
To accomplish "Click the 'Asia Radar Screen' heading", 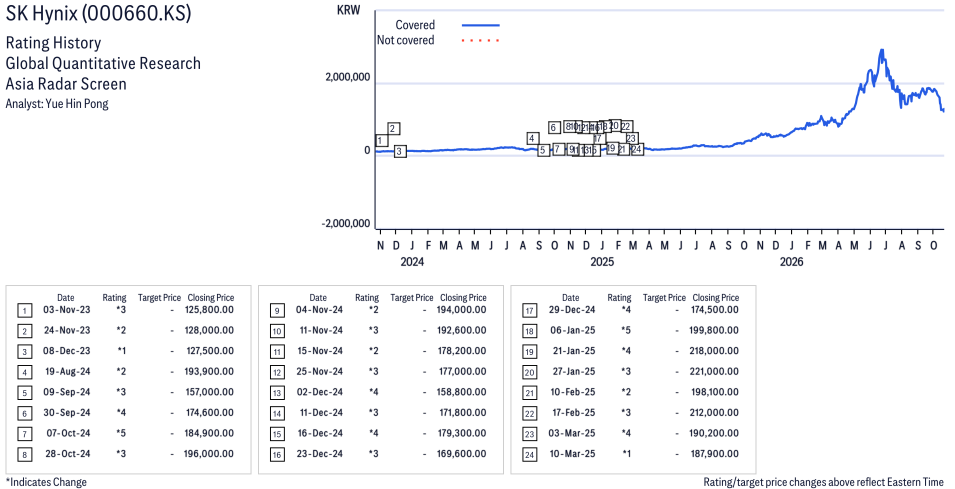I will tap(66, 83).
